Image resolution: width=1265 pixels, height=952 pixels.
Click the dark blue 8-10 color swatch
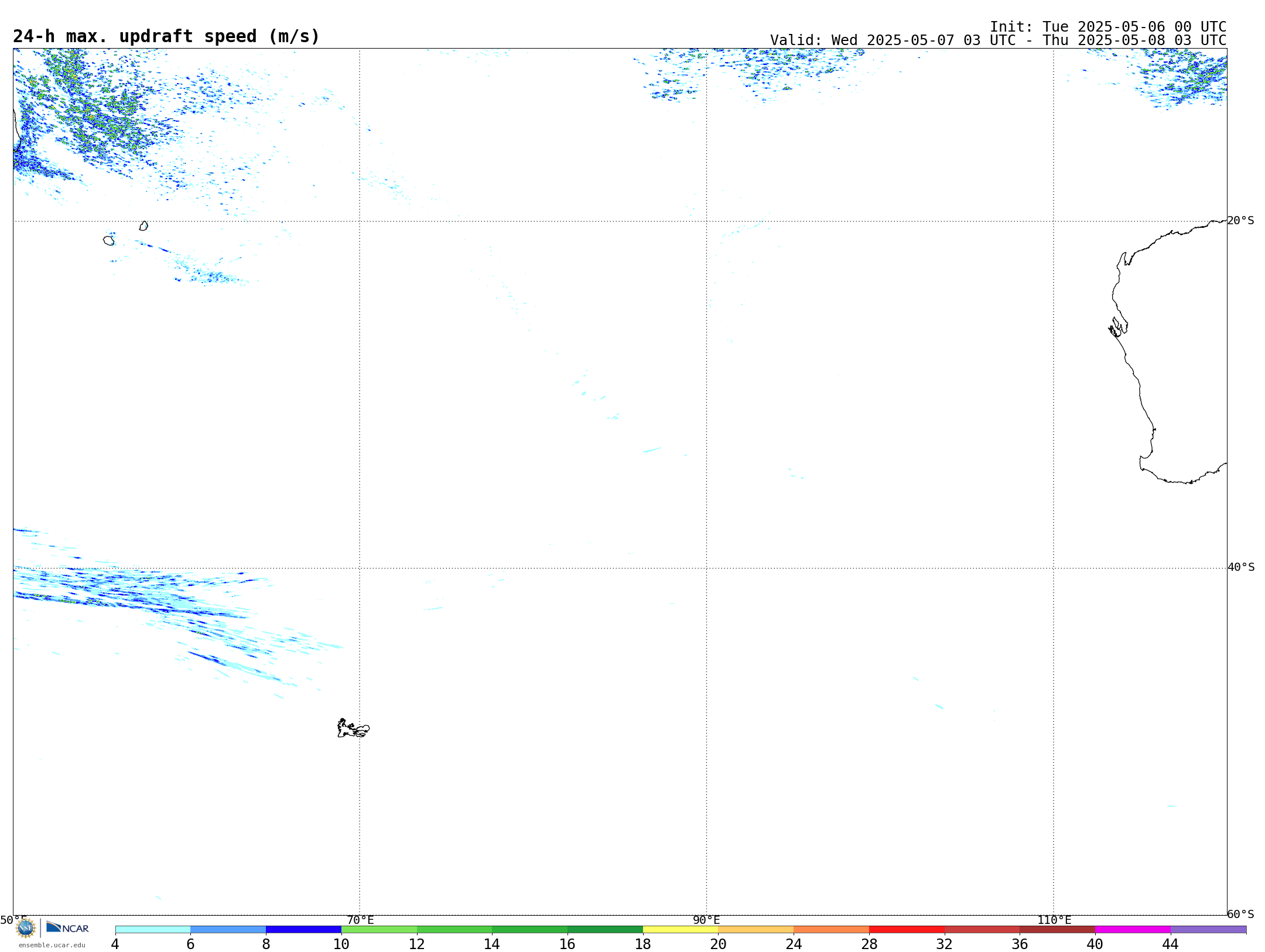pos(303,930)
